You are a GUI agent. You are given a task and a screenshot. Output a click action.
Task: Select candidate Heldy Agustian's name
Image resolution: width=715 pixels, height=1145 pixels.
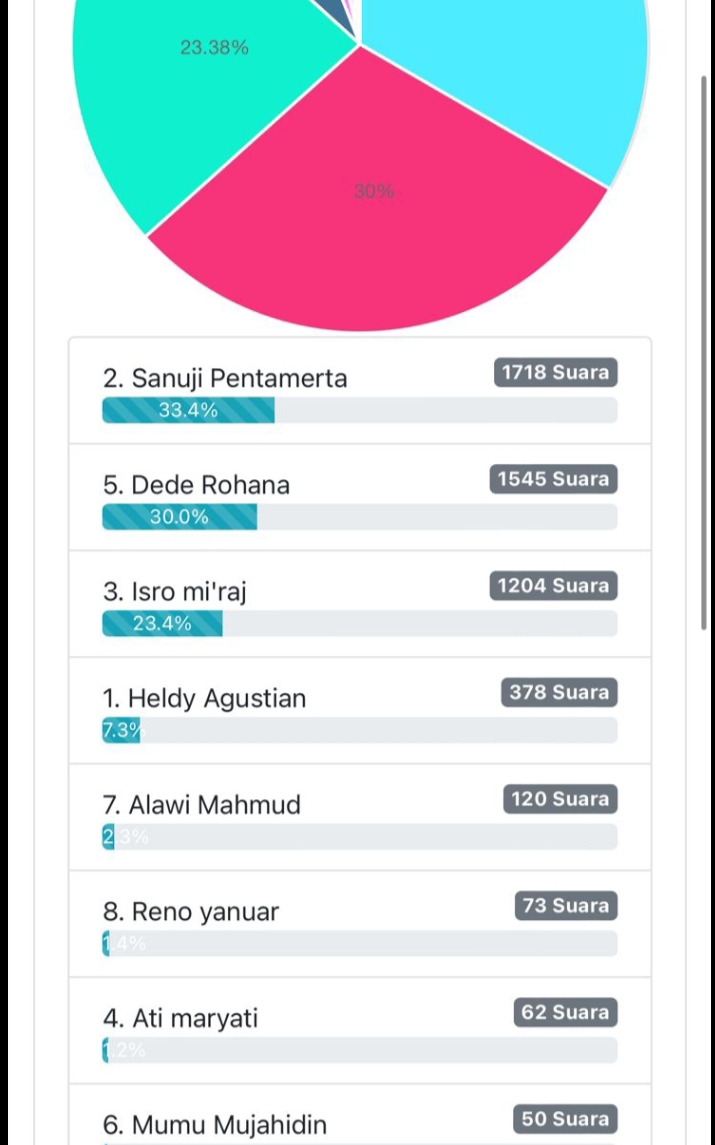tap(204, 698)
